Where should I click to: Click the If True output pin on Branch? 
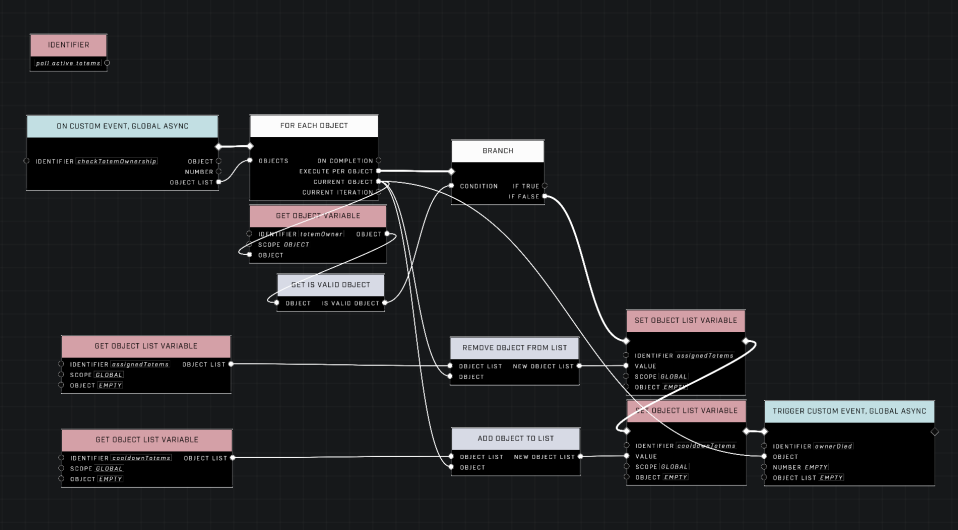[544, 186]
